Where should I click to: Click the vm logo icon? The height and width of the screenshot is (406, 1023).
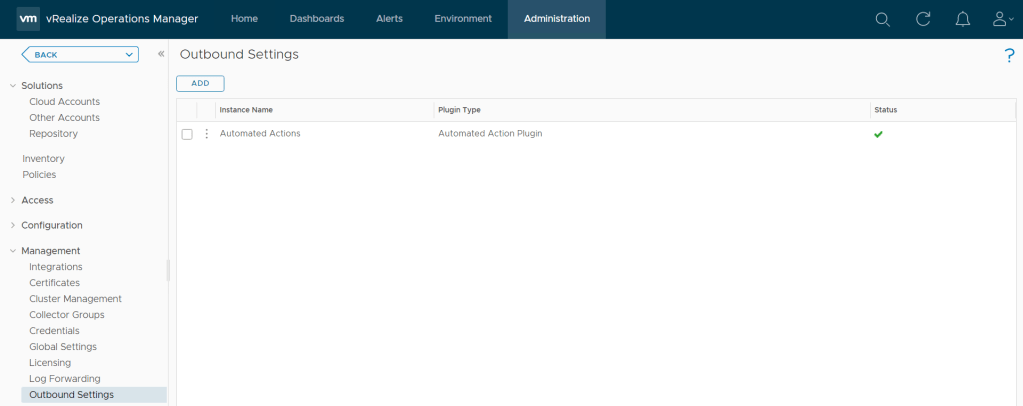pyautogui.click(x=28, y=19)
